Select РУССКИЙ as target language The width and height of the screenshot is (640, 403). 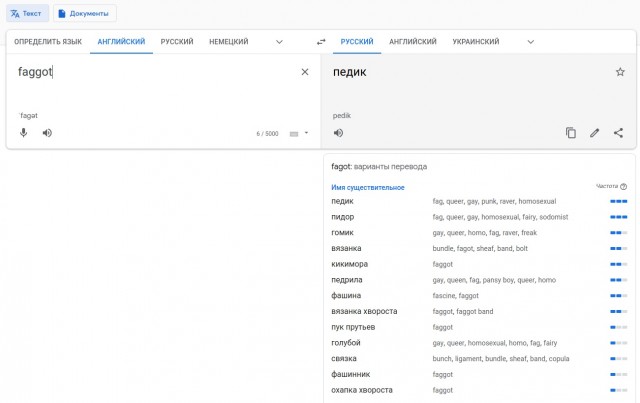(x=357, y=42)
